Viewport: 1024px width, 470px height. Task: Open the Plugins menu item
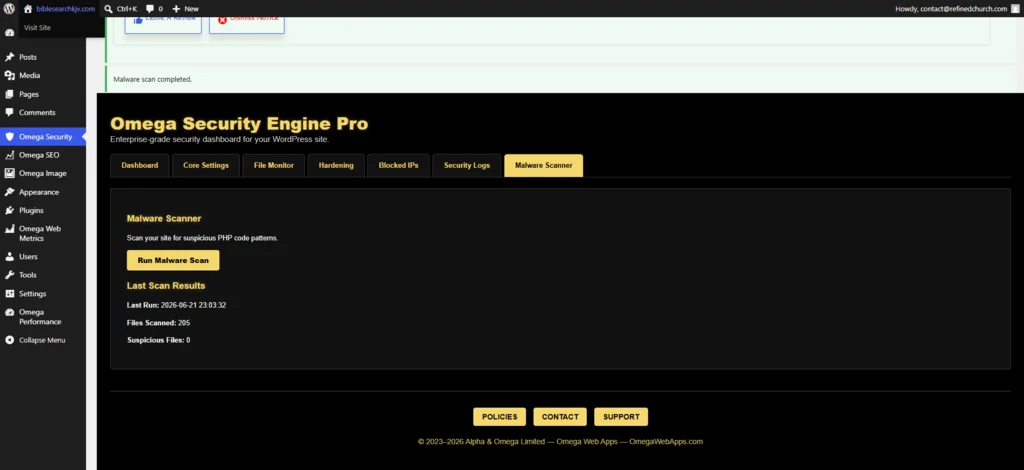pos(43,210)
